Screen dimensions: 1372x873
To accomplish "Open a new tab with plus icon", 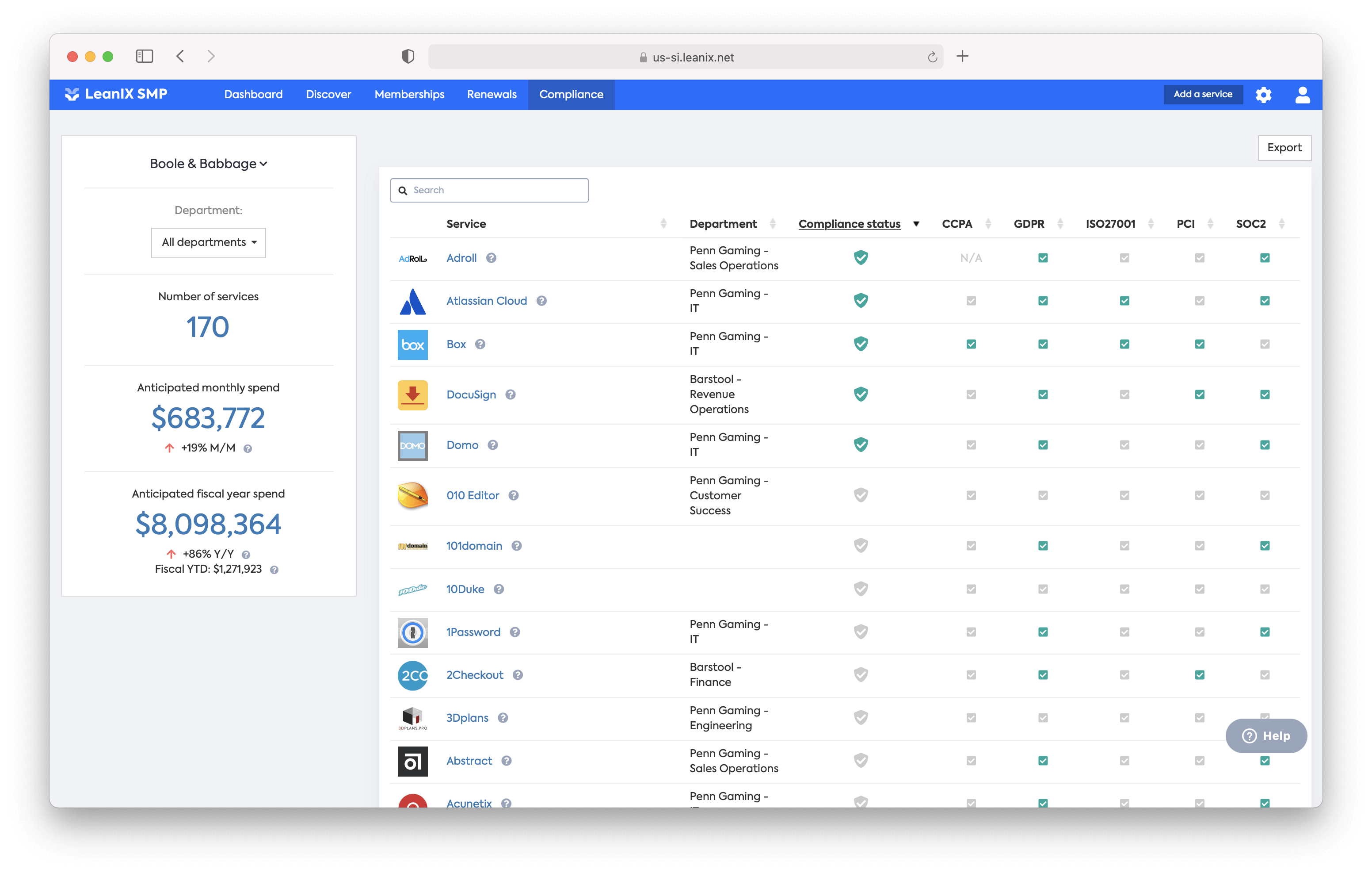I will (962, 56).
